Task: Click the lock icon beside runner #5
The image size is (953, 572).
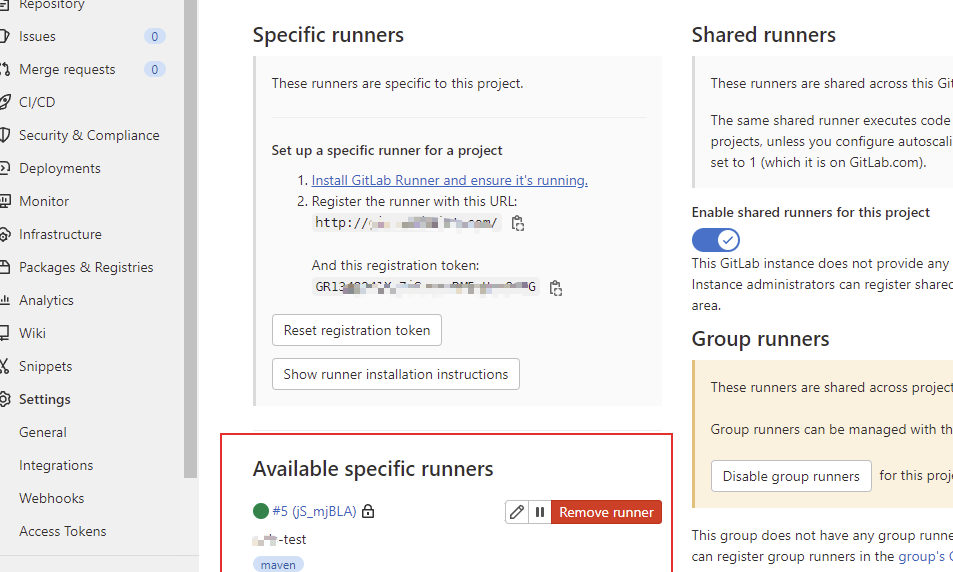Action: [x=368, y=512]
